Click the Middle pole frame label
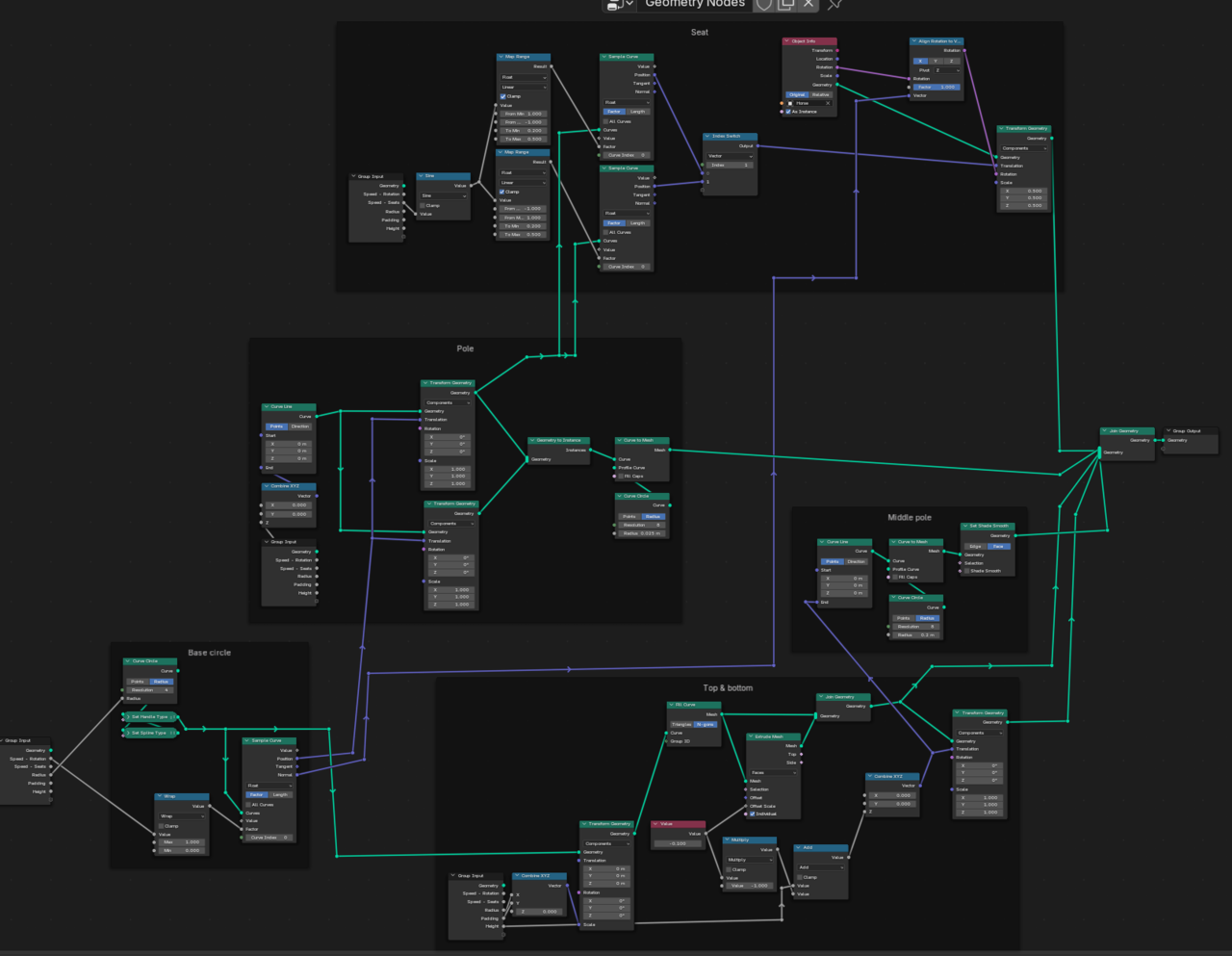 pos(910,518)
